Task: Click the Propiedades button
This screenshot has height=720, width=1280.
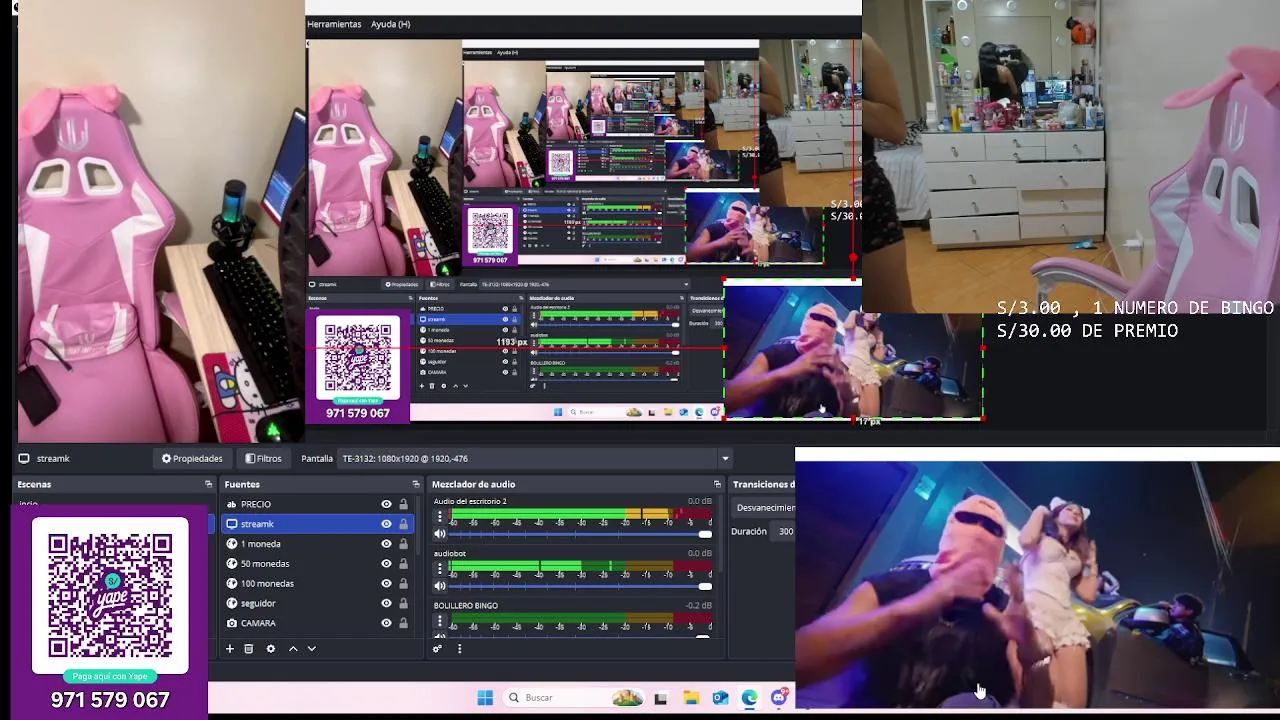Action: [192, 458]
